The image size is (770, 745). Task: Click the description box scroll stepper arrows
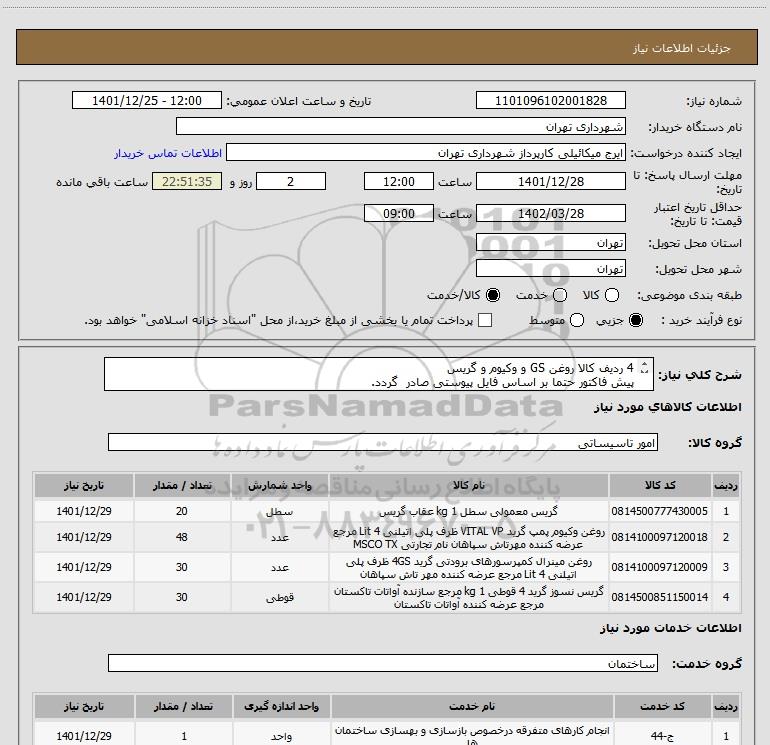[645, 367]
